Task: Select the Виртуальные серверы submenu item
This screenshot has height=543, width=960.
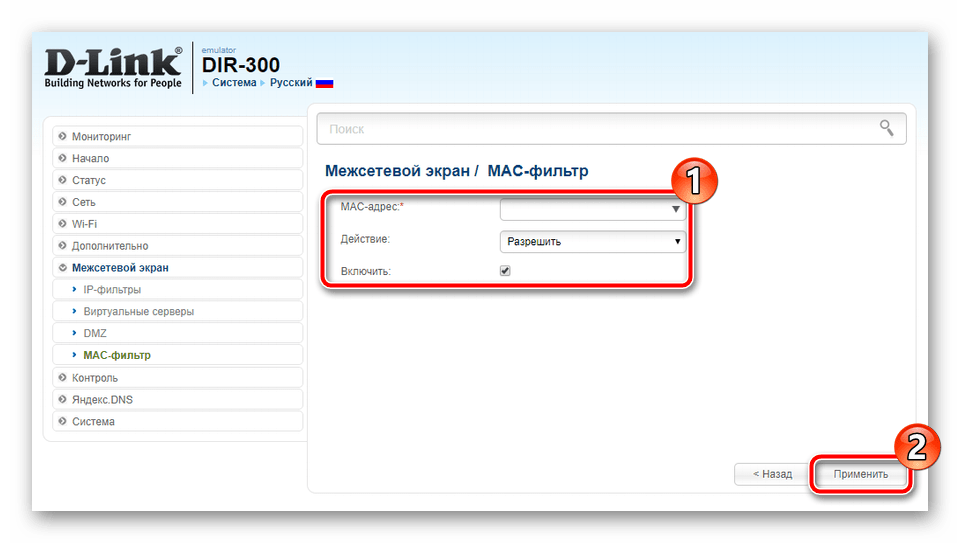Action: (x=178, y=311)
